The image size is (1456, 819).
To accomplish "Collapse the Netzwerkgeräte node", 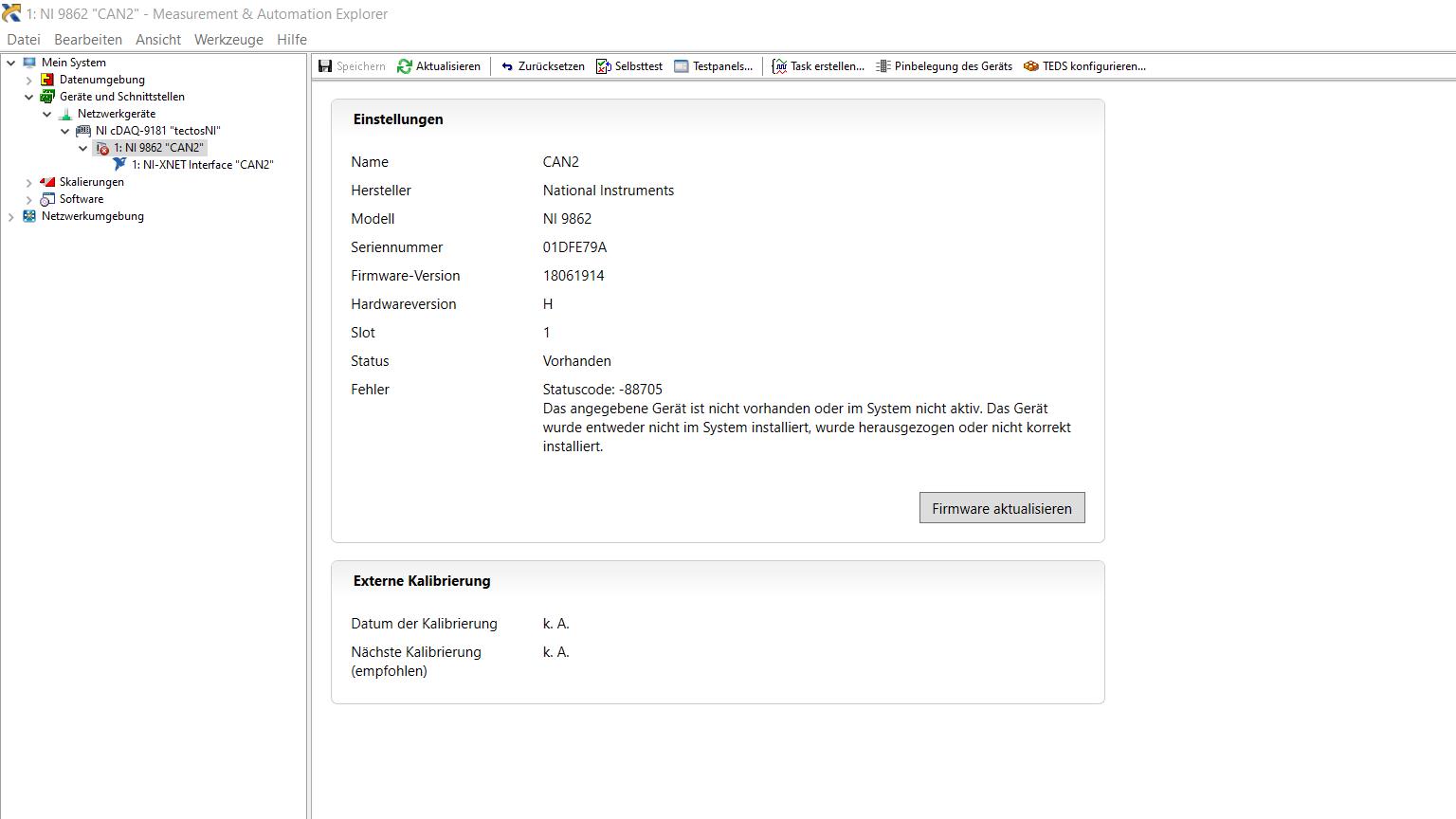I will coord(47,114).
